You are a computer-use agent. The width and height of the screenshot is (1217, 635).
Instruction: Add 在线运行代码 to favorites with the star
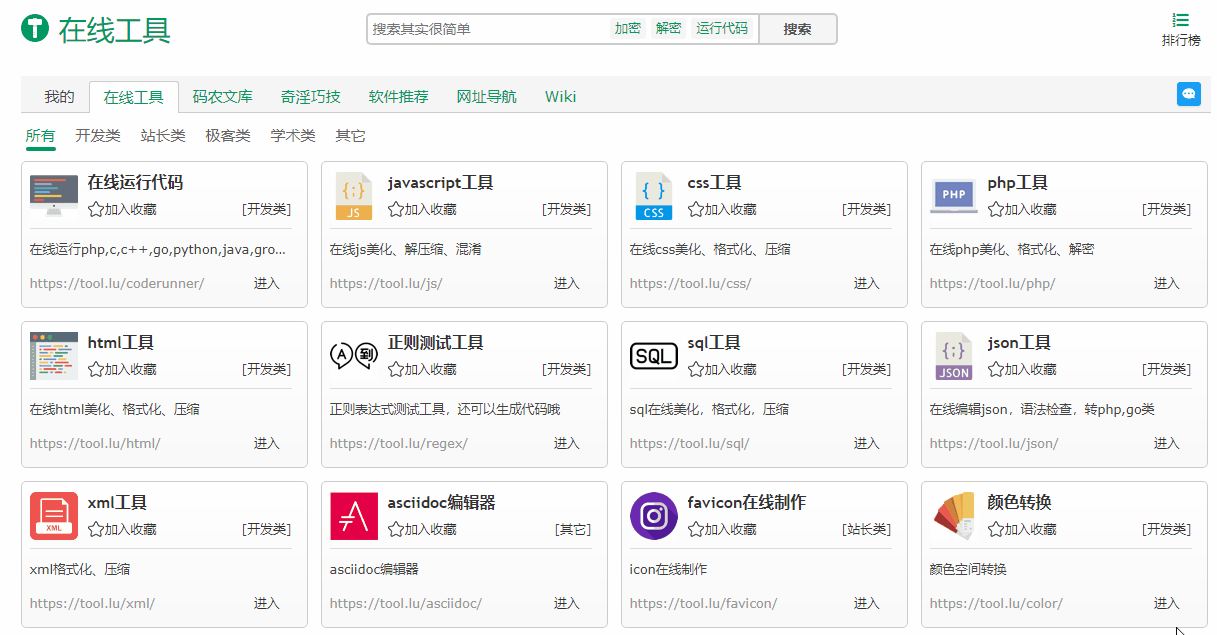pyautogui.click(x=96, y=209)
